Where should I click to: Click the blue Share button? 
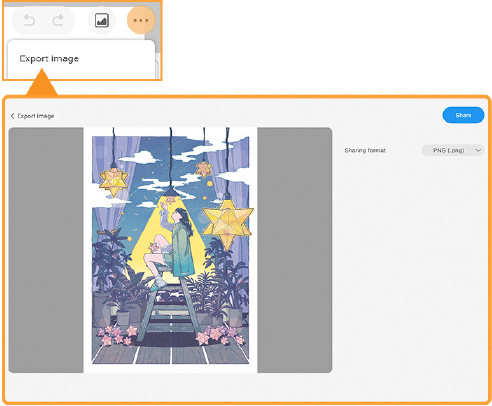(463, 115)
